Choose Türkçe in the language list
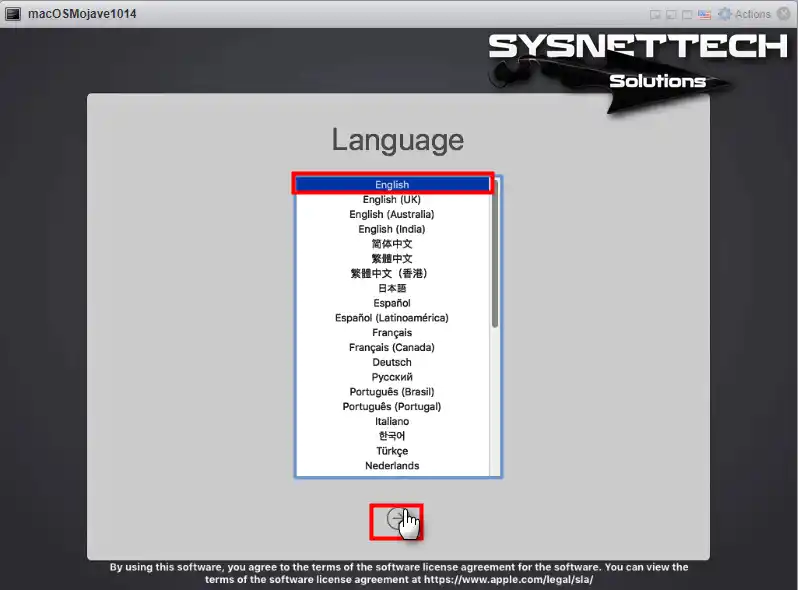The height and width of the screenshot is (590, 798). [x=392, y=451]
